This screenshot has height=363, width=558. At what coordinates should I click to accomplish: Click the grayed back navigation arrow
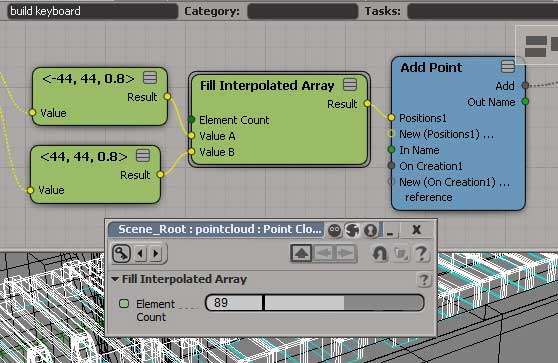[323, 253]
